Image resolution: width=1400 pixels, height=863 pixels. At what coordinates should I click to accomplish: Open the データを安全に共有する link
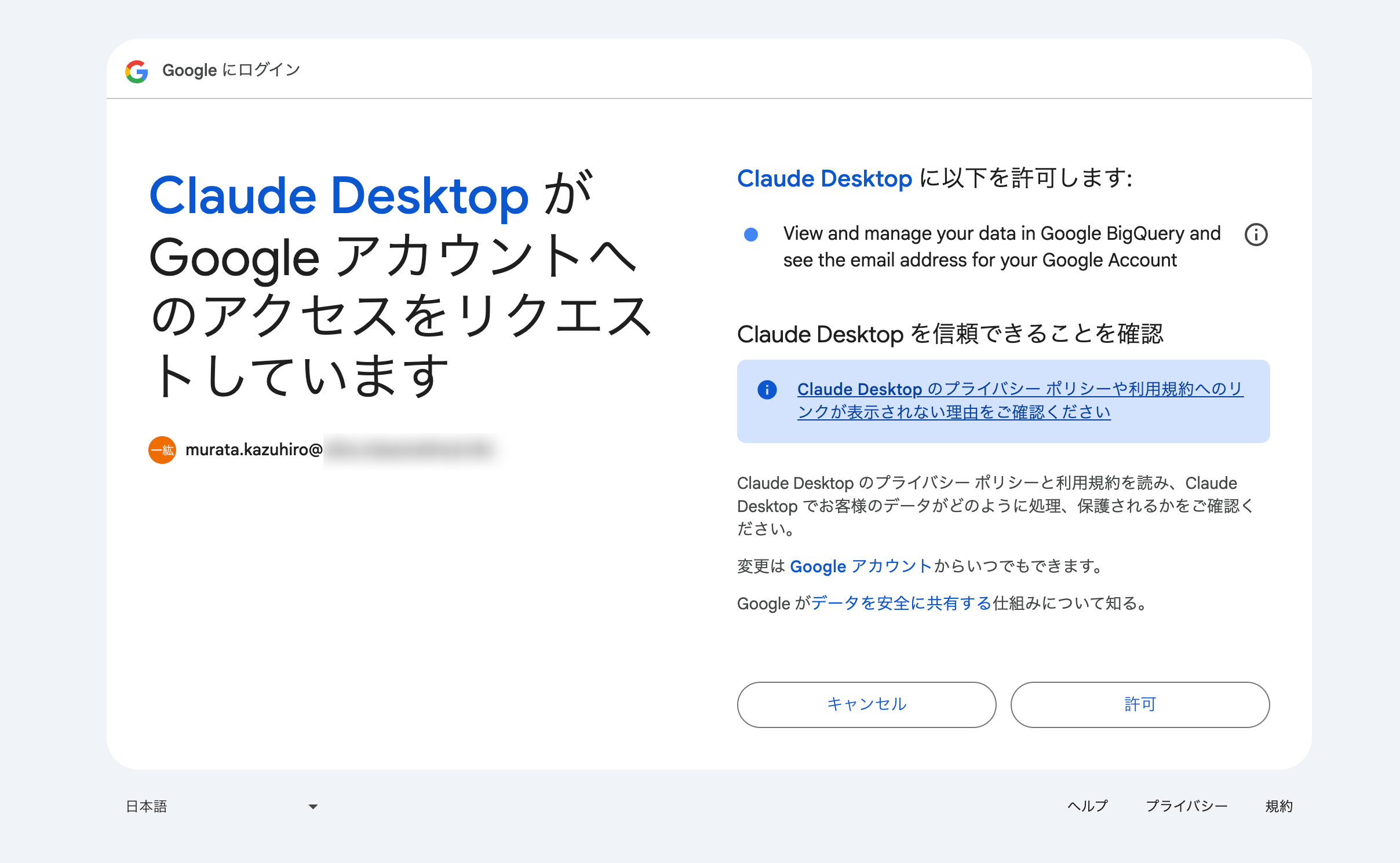point(901,603)
